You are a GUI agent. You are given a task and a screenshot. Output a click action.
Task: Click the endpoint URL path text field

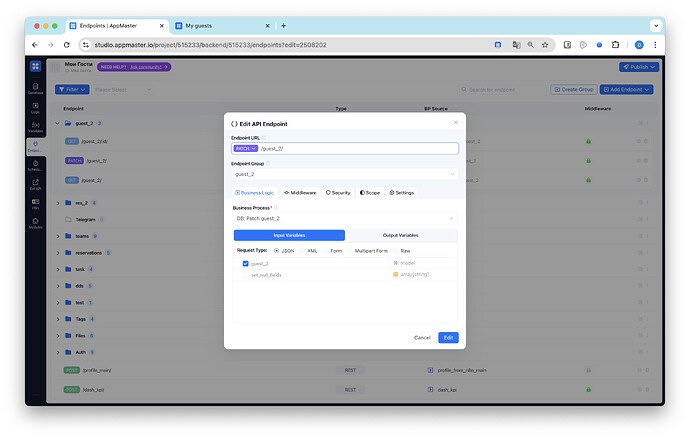(358, 149)
